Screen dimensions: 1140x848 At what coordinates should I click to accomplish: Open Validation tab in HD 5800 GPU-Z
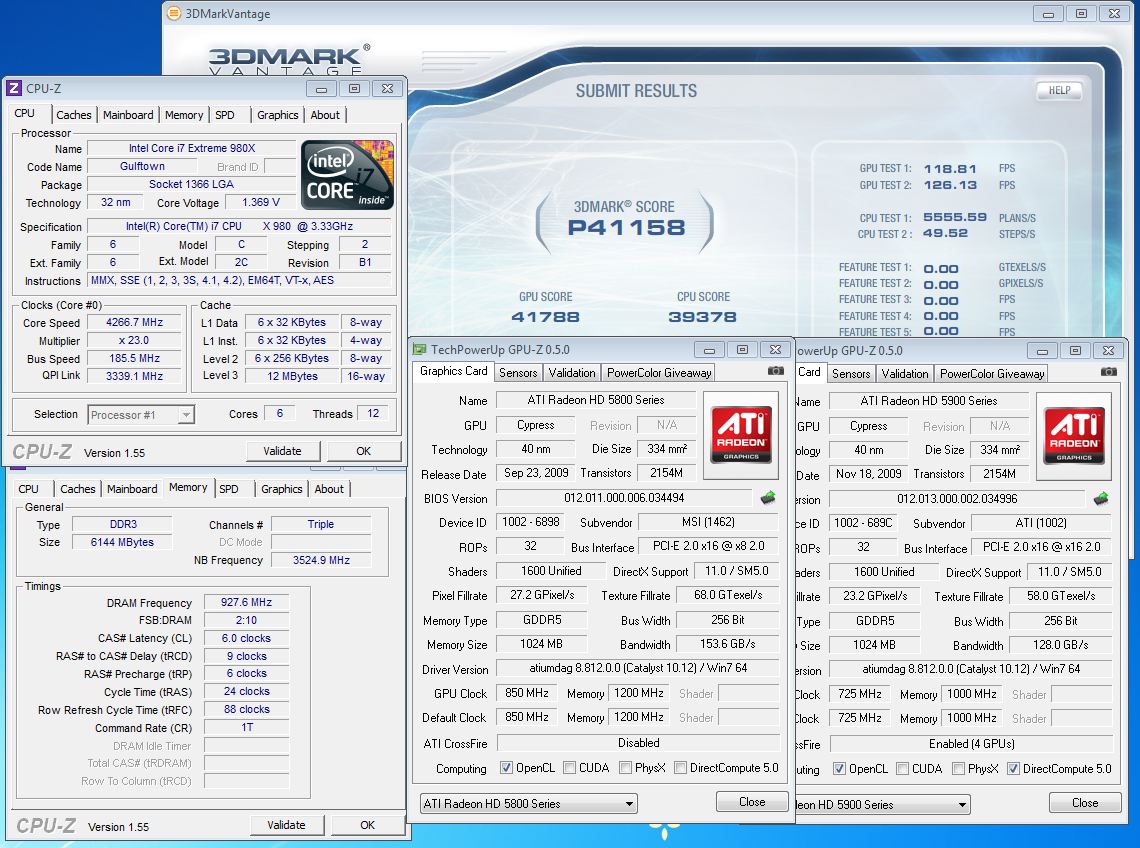point(571,372)
